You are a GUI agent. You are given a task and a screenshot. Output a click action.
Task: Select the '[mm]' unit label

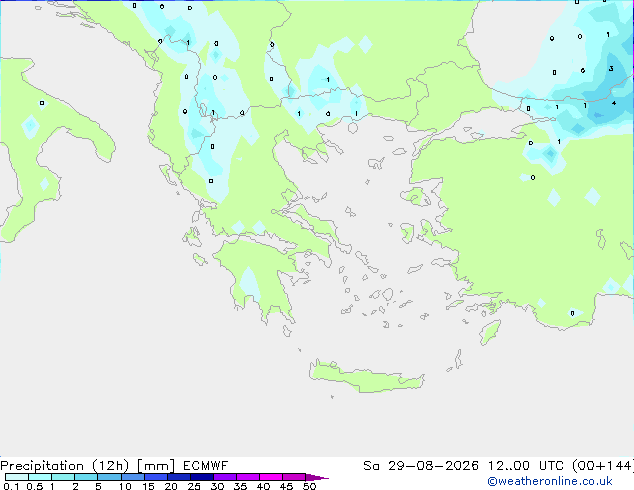[156, 466]
